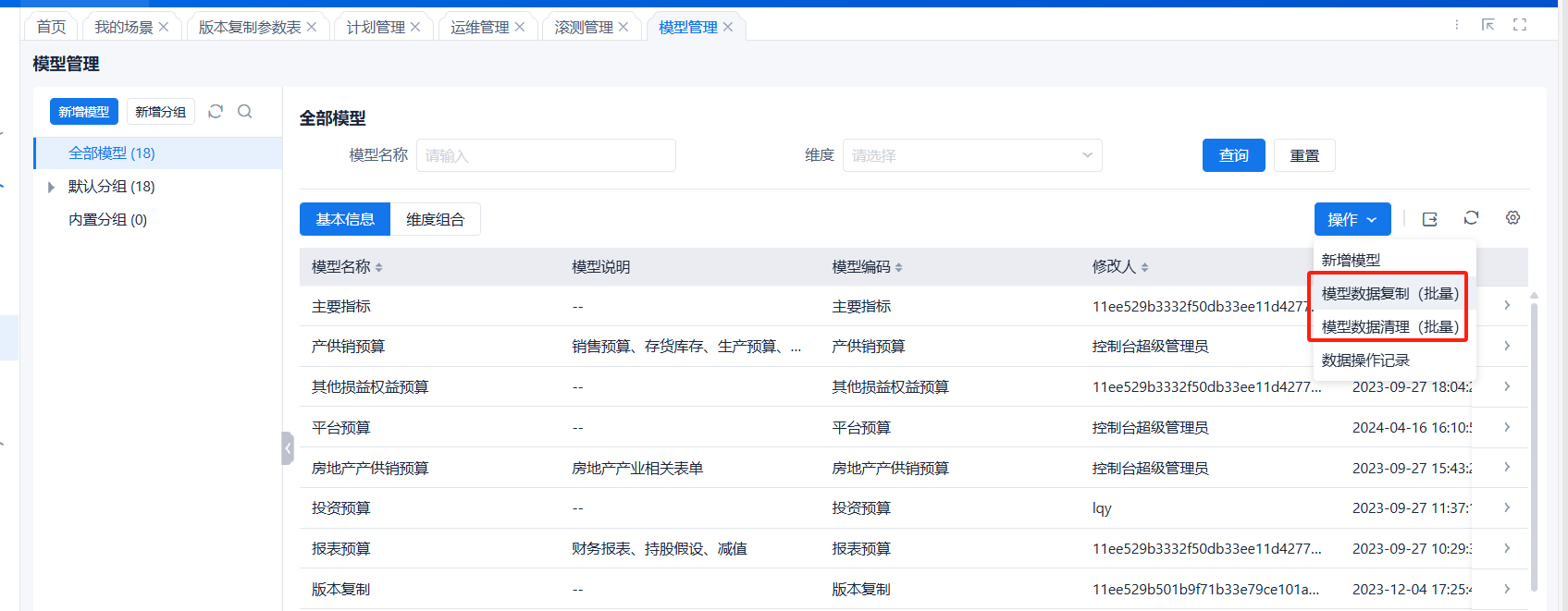Image resolution: width=1568 pixels, height=611 pixels.
Task: Collapse the left sidebar panel handle
Action: tap(288, 448)
